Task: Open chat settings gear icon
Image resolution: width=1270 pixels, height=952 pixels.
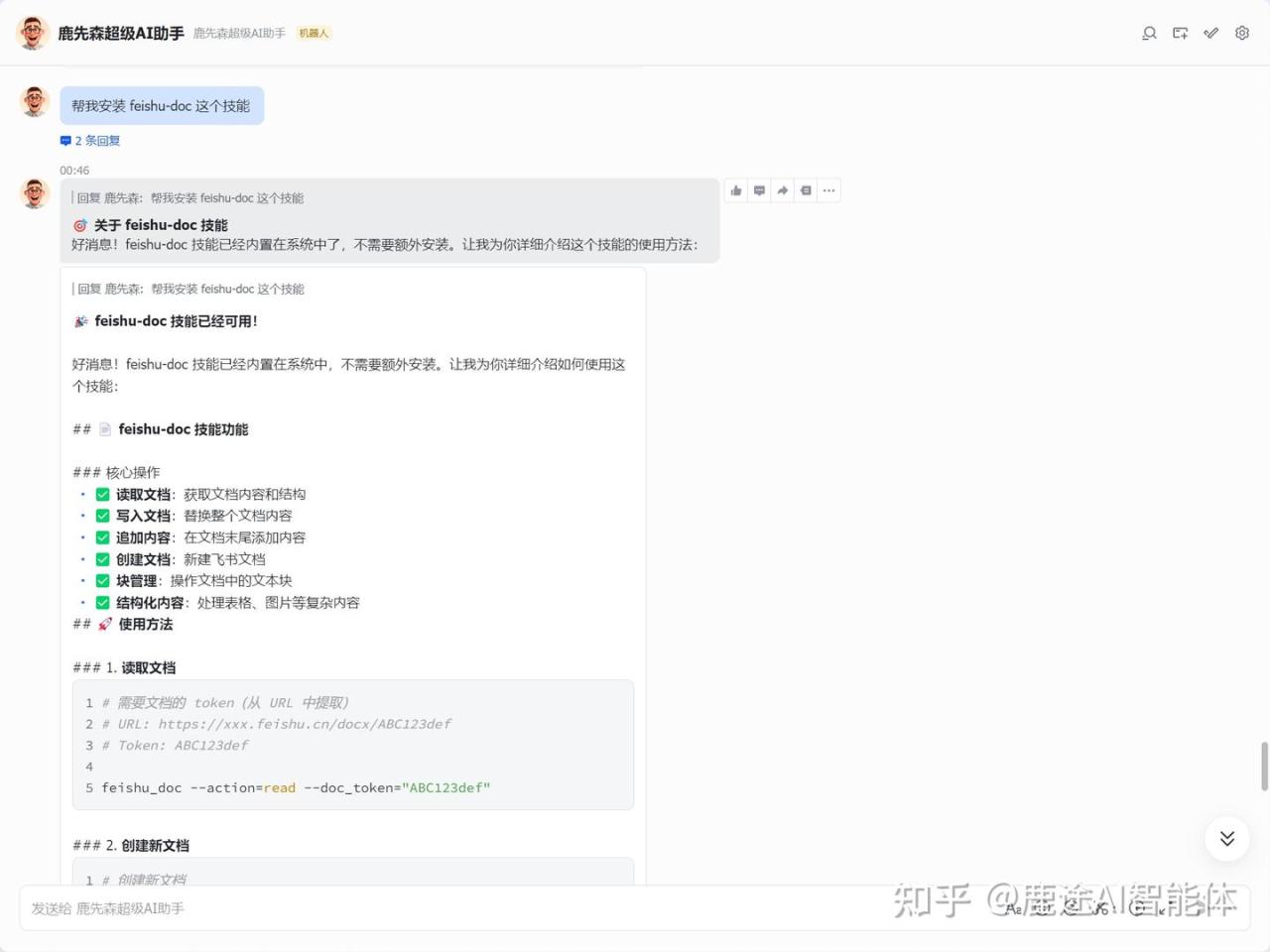Action: pyautogui.click(x=1242, y=33)
